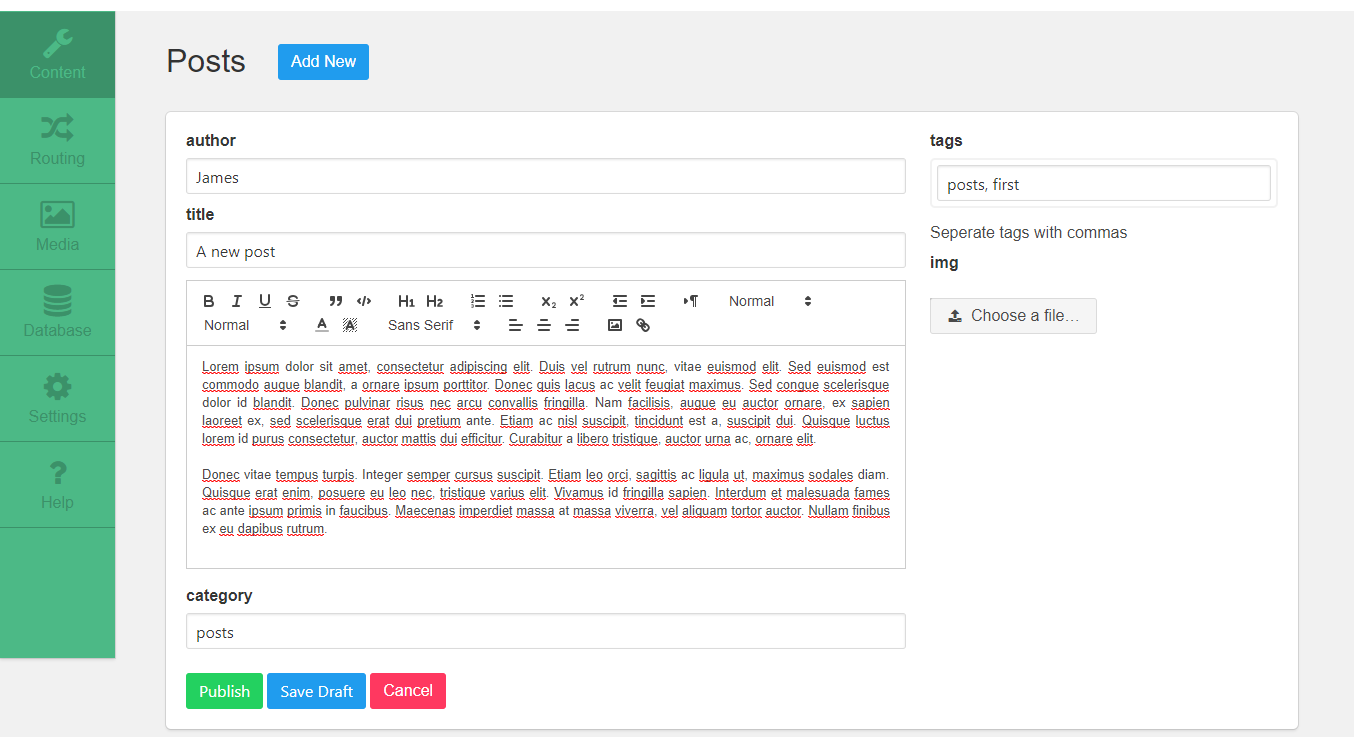This screenshot has width=1354, height=737.
Task: Apply superscript formatting
Action: pos(576,301)
